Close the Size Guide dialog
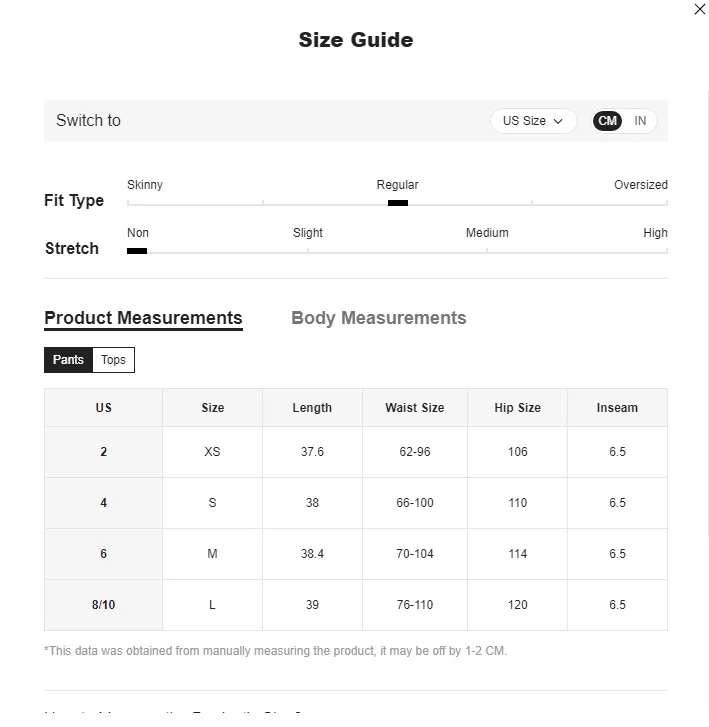This screenshot has width=709, height=727. point(699,9)
